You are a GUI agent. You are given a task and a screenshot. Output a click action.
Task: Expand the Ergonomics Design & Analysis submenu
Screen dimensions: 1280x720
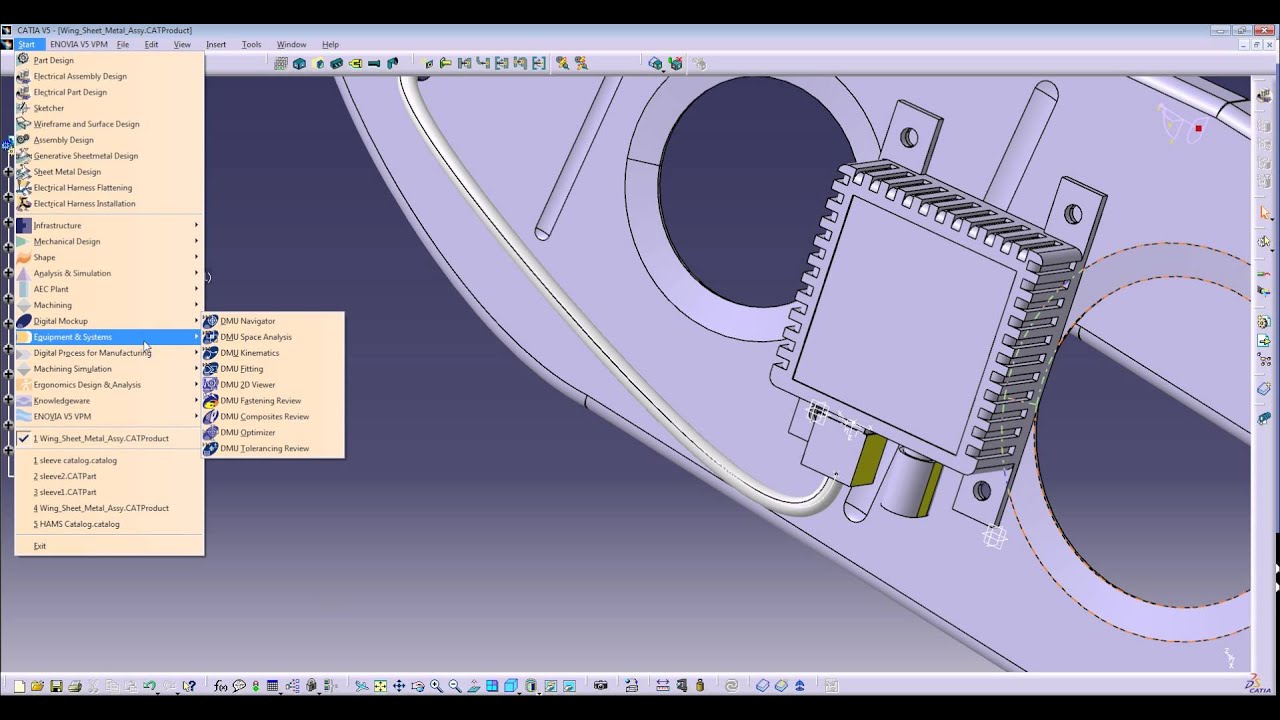point(108,384)
